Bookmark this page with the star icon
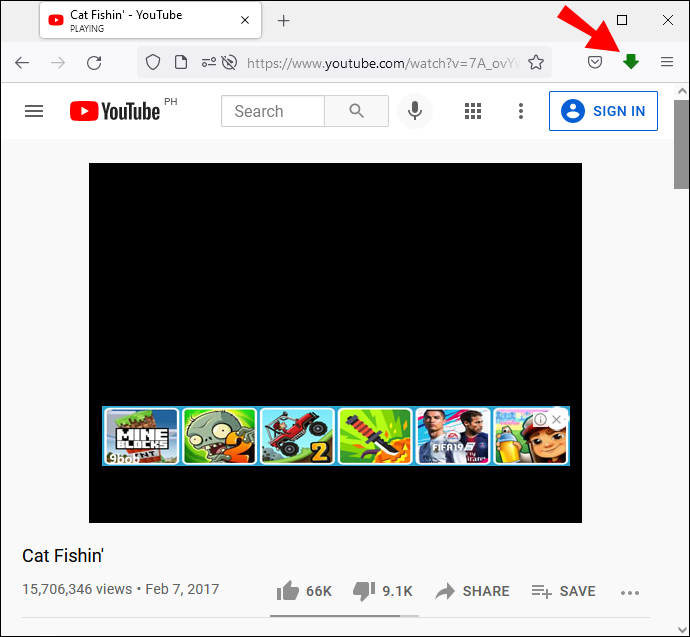 (x=536, y=62)
